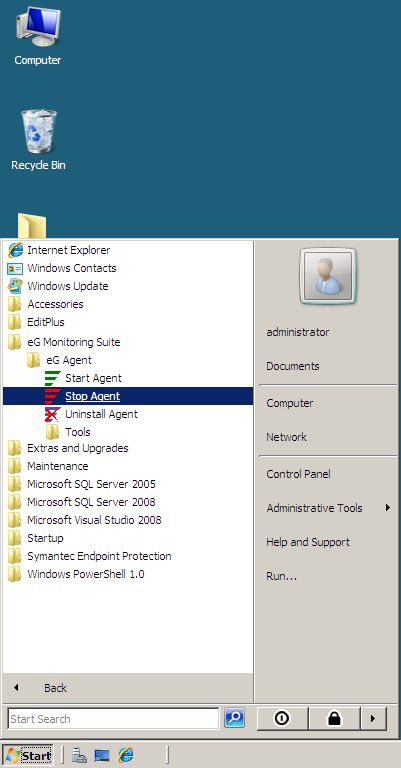
Task: Go Back to the main Start menu
Action: point(127,688)
